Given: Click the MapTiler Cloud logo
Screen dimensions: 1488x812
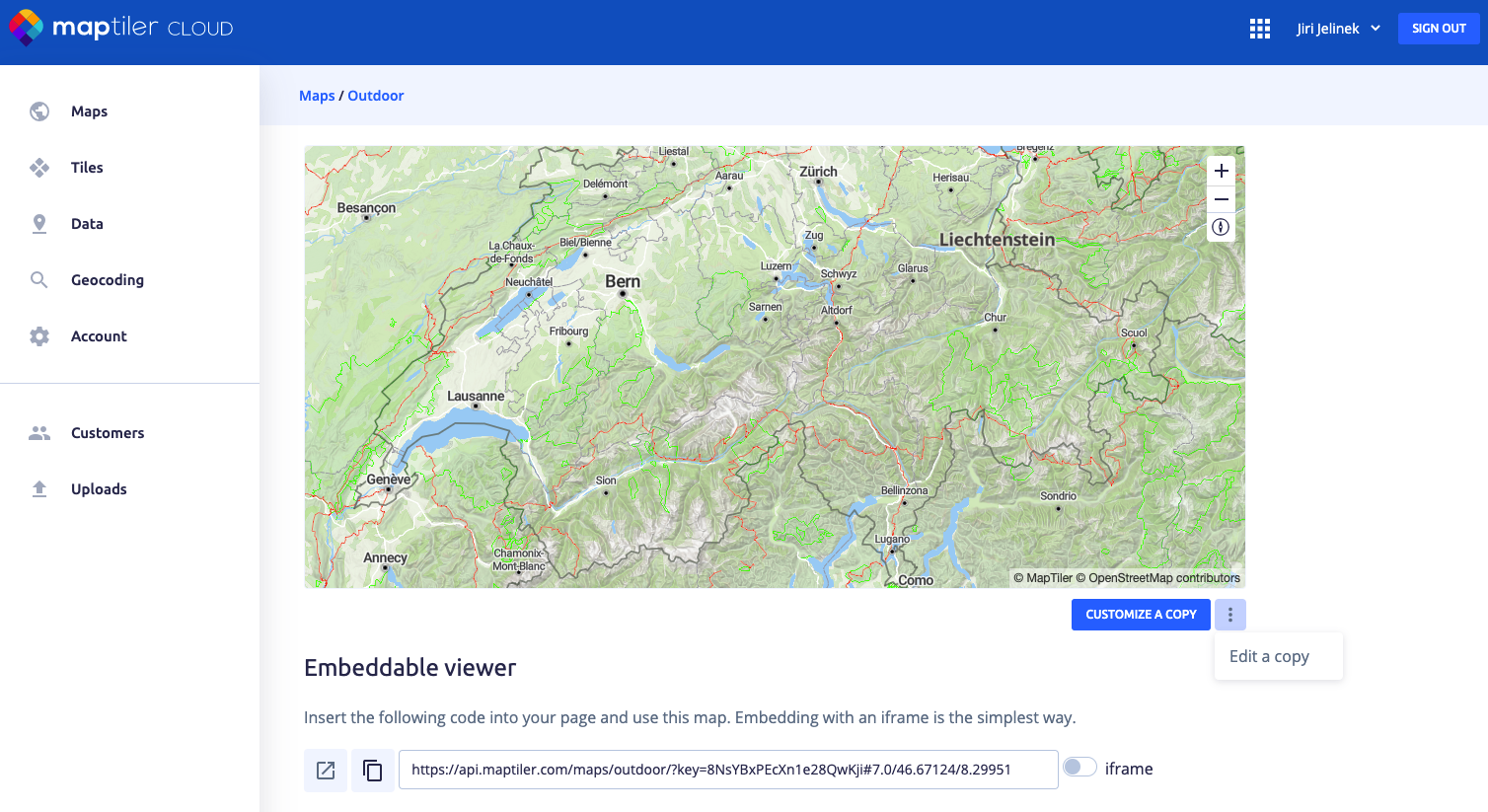Looking at the screenshot, I should (x=121, y=28).
